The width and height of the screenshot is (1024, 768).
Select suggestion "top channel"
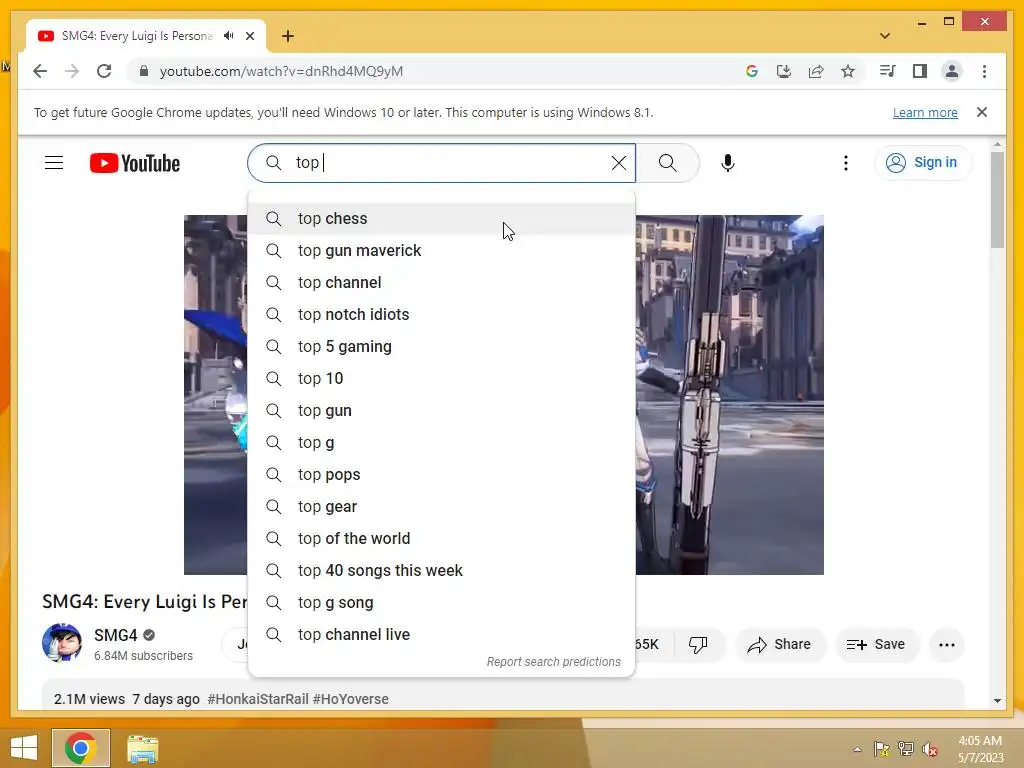click(441, 283)
